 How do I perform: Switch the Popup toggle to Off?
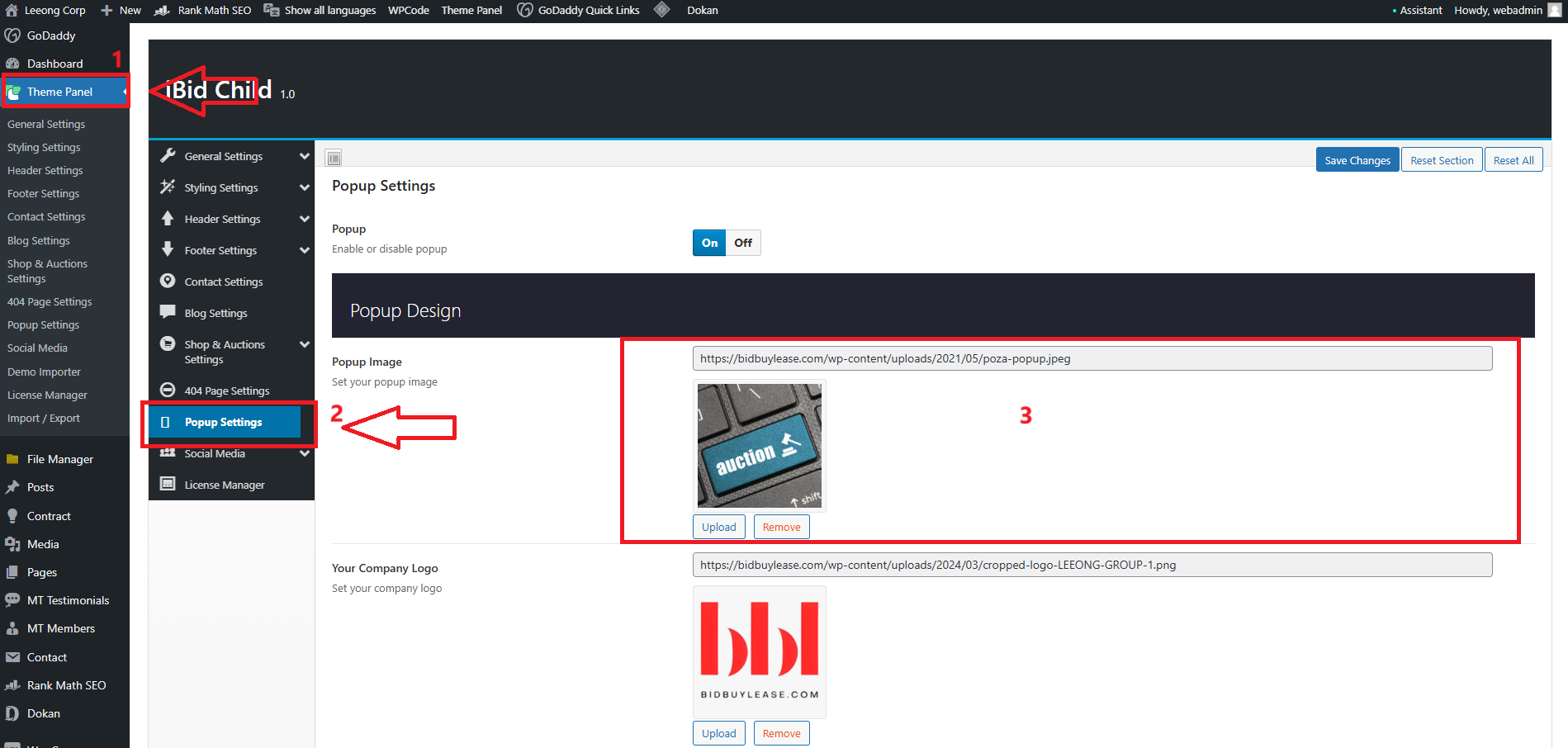pos(743,243)
